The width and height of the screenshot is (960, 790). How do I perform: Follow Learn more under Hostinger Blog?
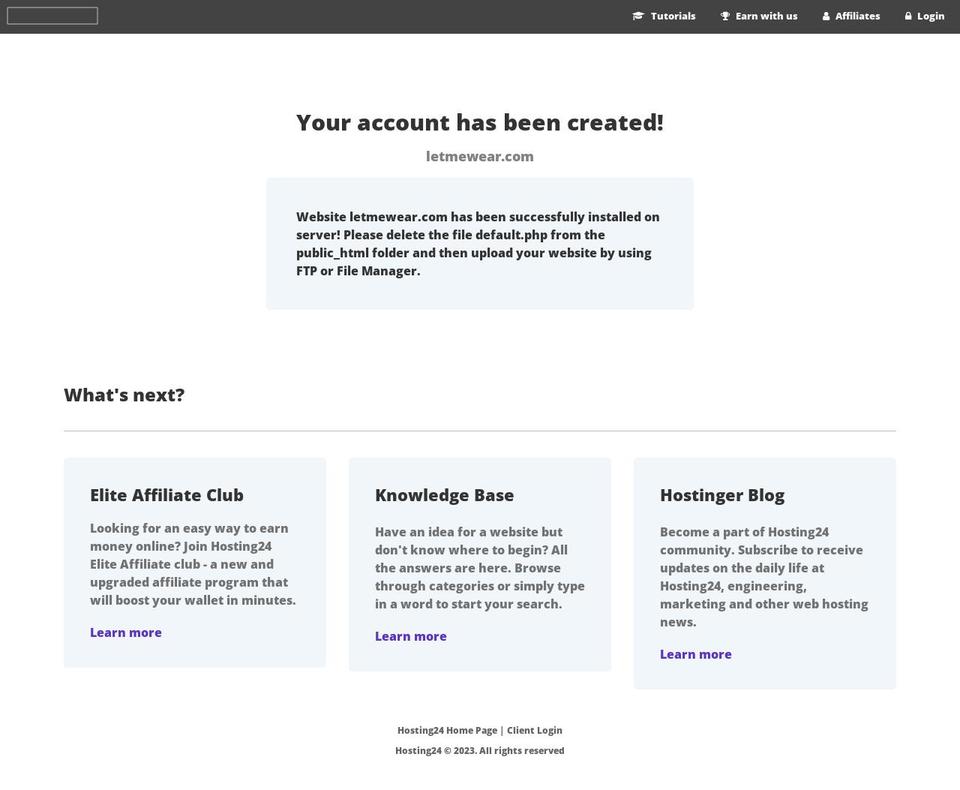click(x=696, y=654)
